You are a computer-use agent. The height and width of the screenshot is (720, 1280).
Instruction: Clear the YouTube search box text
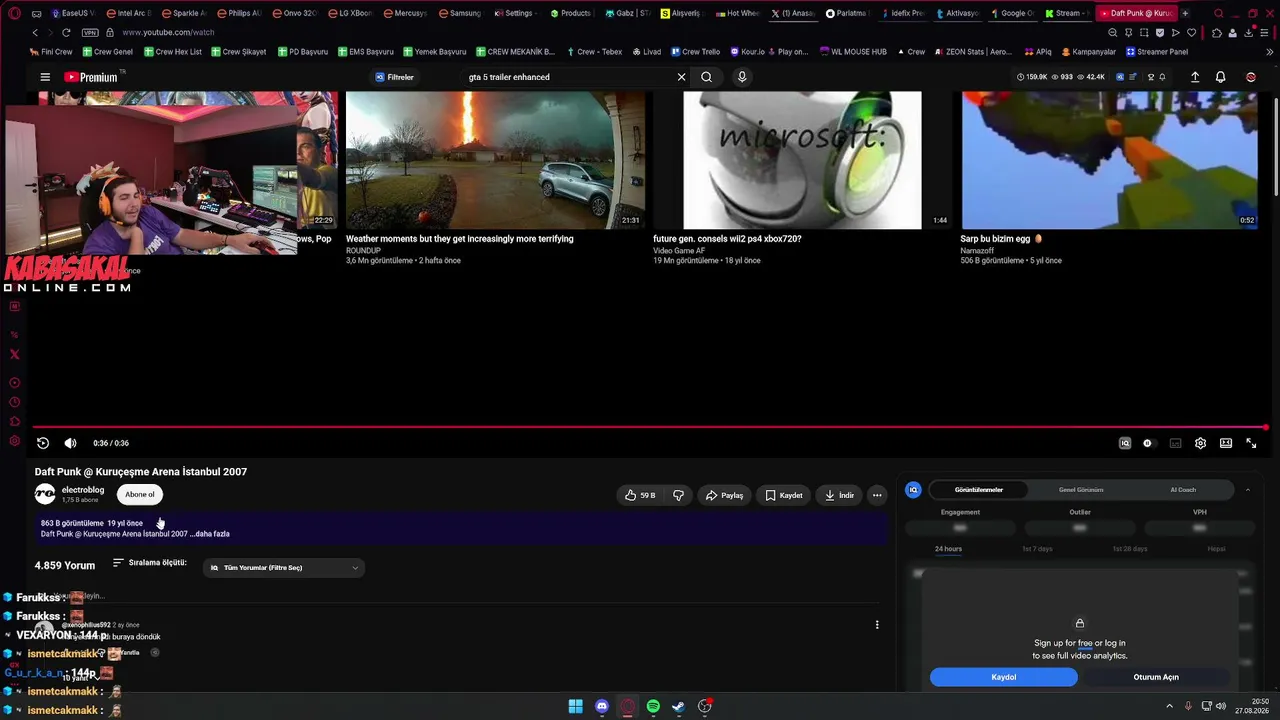point(681,77)
